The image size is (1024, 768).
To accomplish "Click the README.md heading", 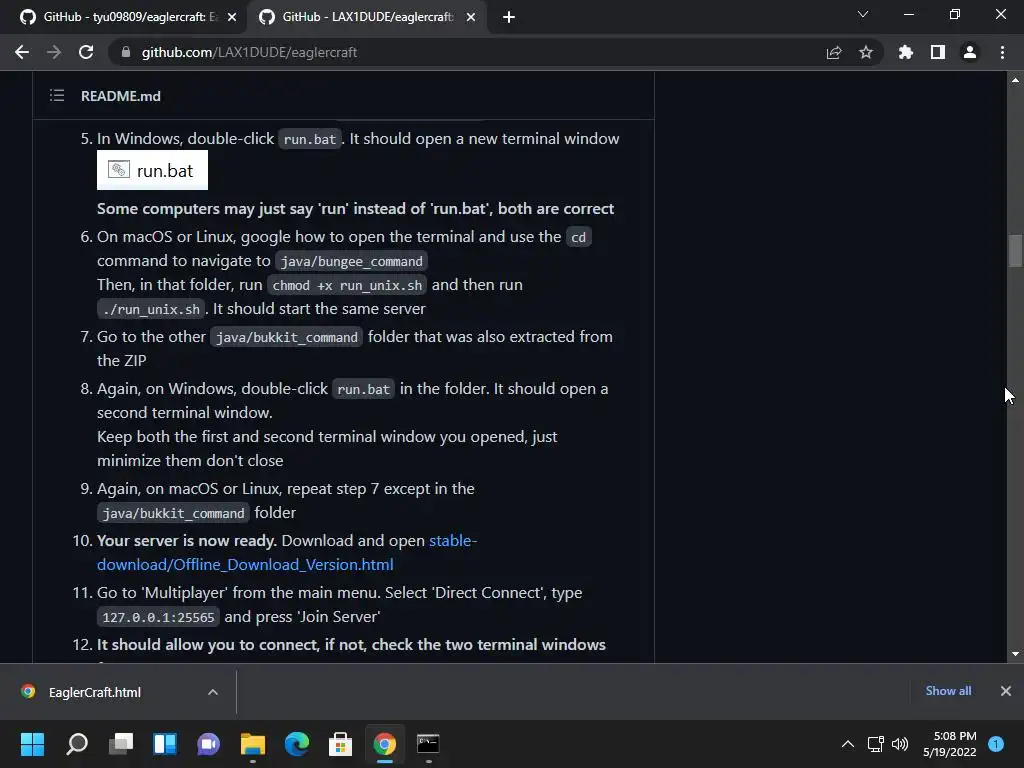I will (121, 96).
